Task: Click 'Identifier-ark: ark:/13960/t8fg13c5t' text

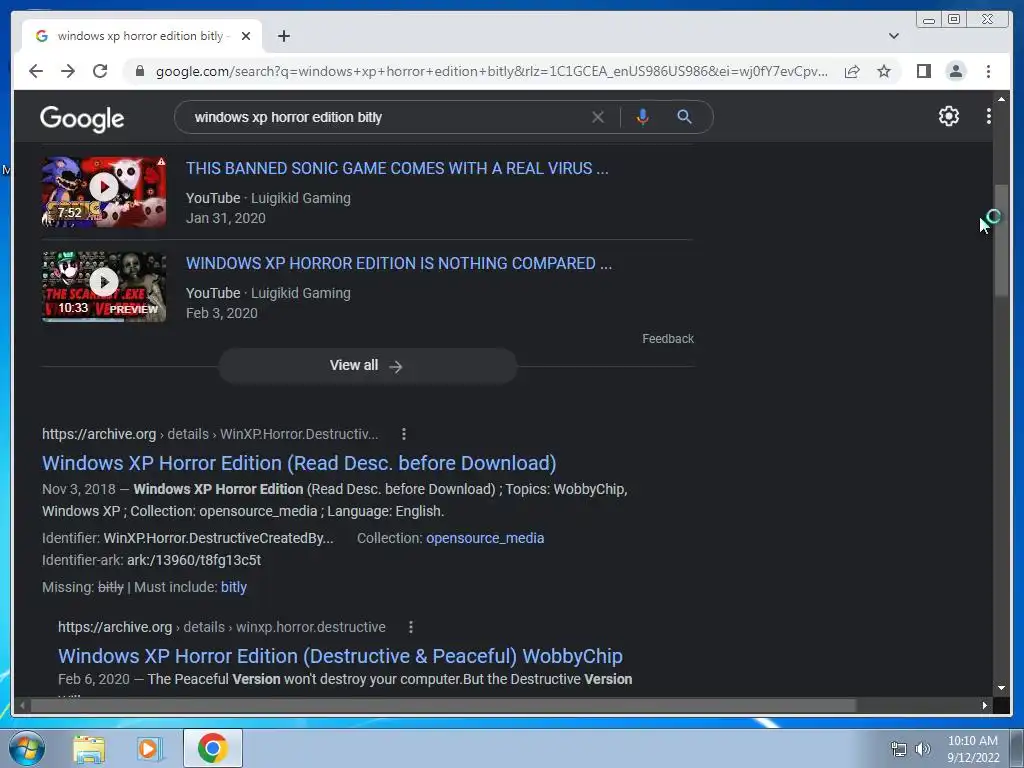Action: pos(152,560)
